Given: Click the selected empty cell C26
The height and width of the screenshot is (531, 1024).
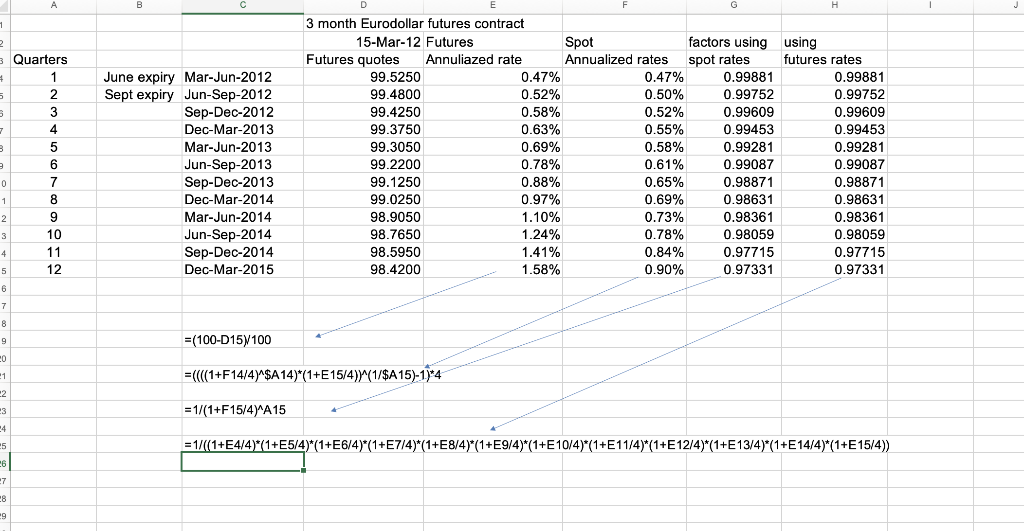Looking at the screenshot, I should [x=242, y=462].
